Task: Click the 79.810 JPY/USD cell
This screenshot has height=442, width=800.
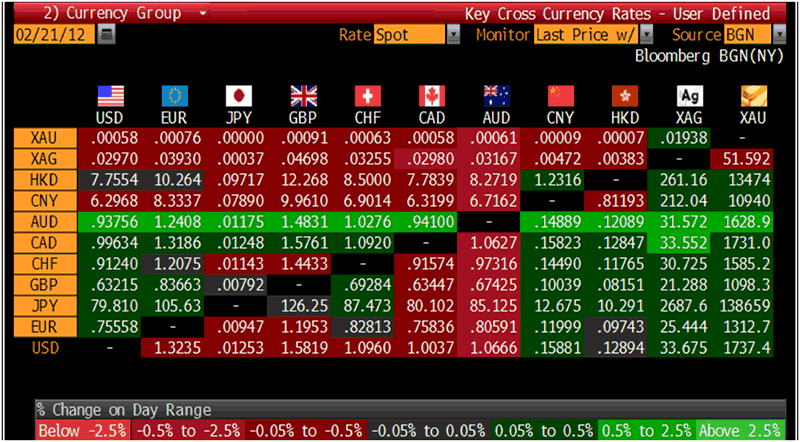Action: click(x=110, y=306)
